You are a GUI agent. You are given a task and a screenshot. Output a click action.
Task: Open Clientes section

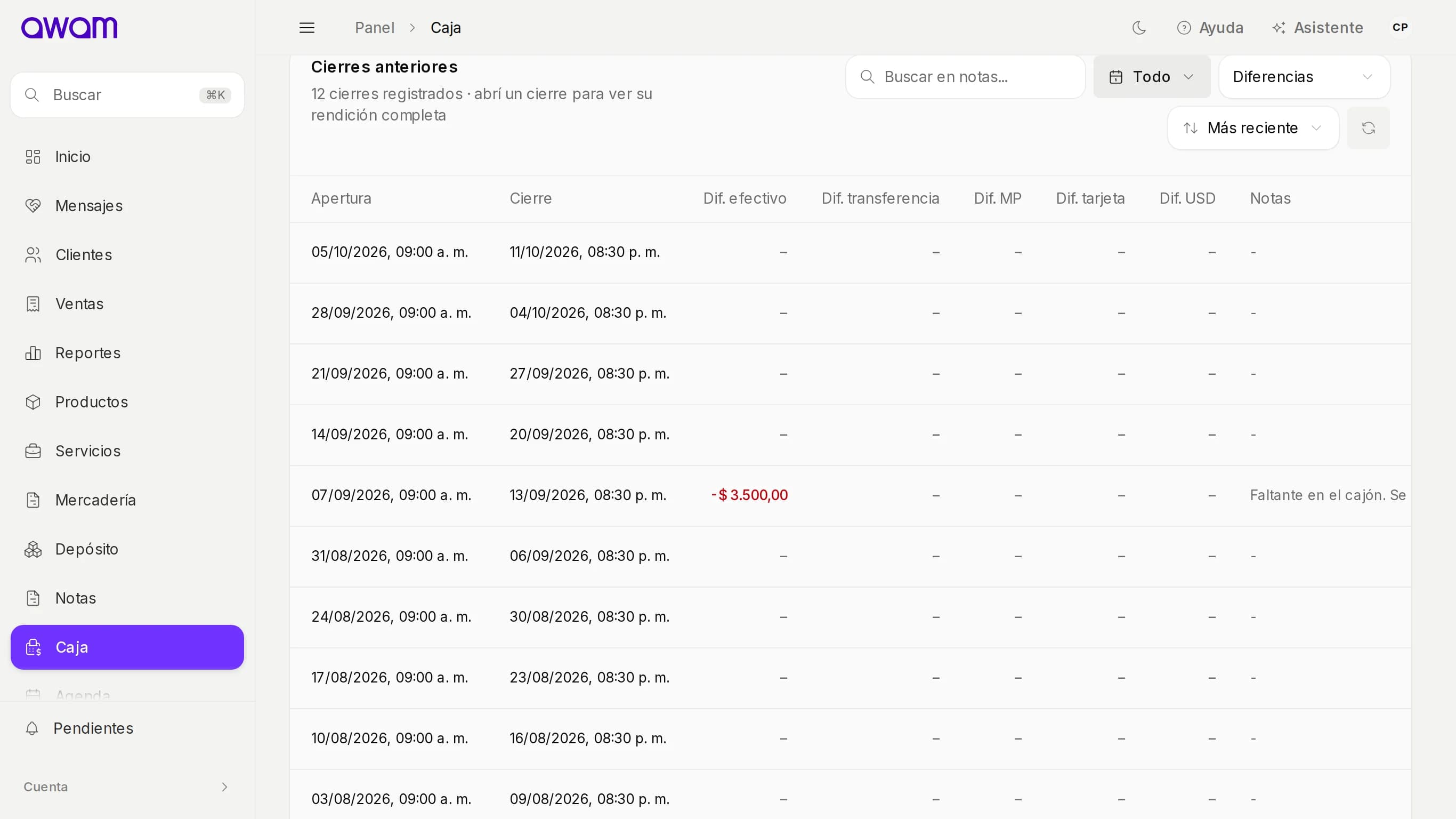click(x=127, y=255)
